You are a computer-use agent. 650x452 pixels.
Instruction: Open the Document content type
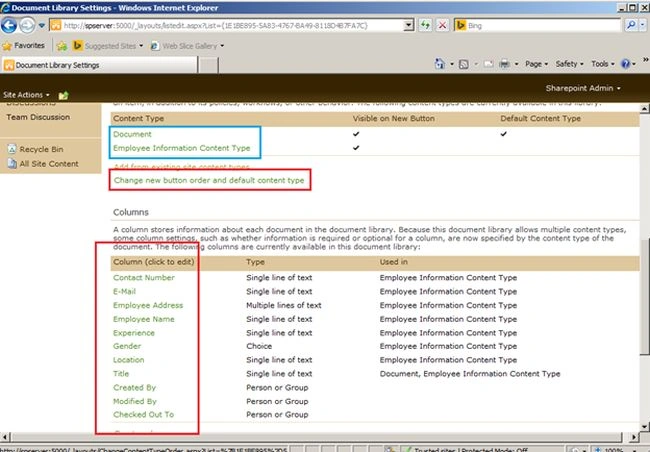132,134
